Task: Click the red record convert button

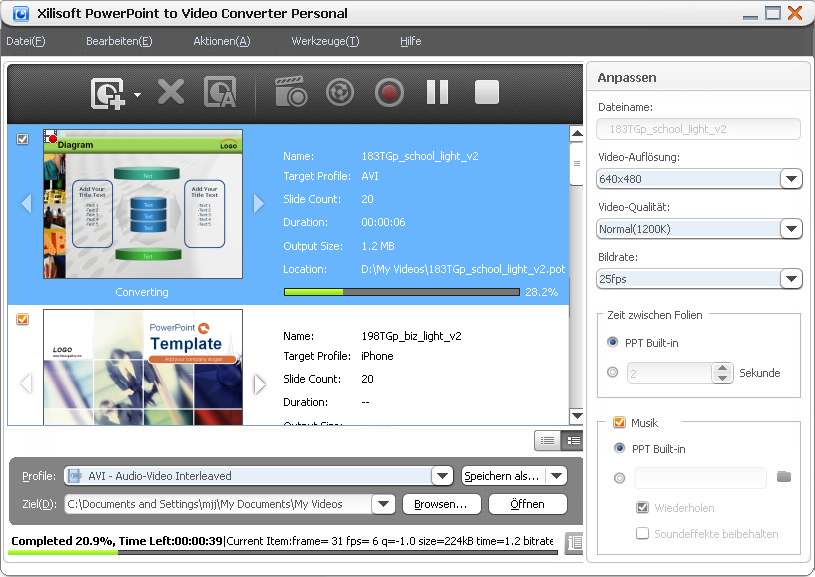Action: tap(389, 93)
